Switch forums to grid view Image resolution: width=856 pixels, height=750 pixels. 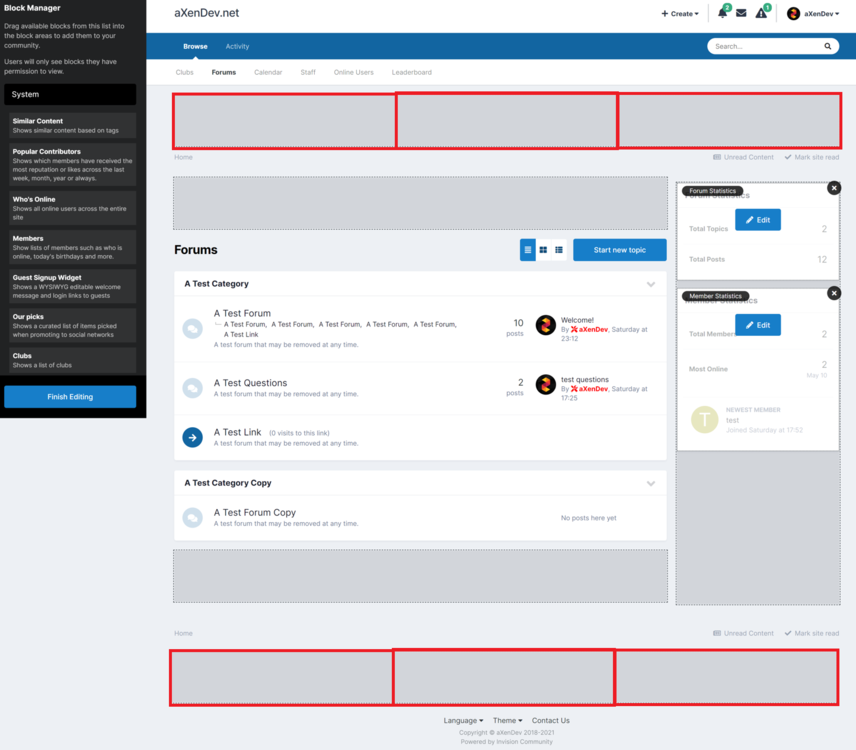tap(543, 250)
